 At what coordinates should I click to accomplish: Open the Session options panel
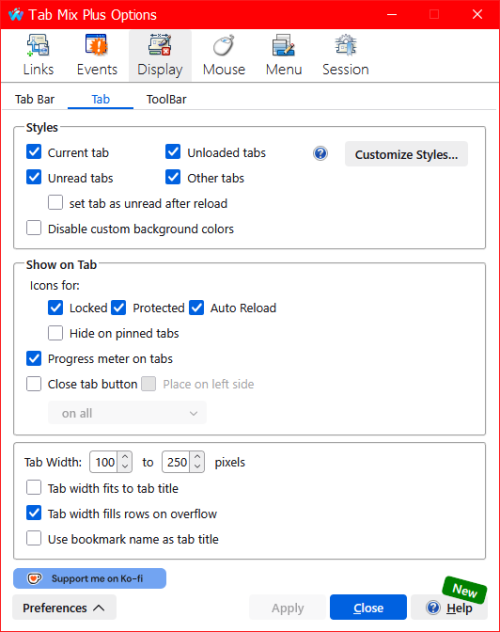point(345,56)
